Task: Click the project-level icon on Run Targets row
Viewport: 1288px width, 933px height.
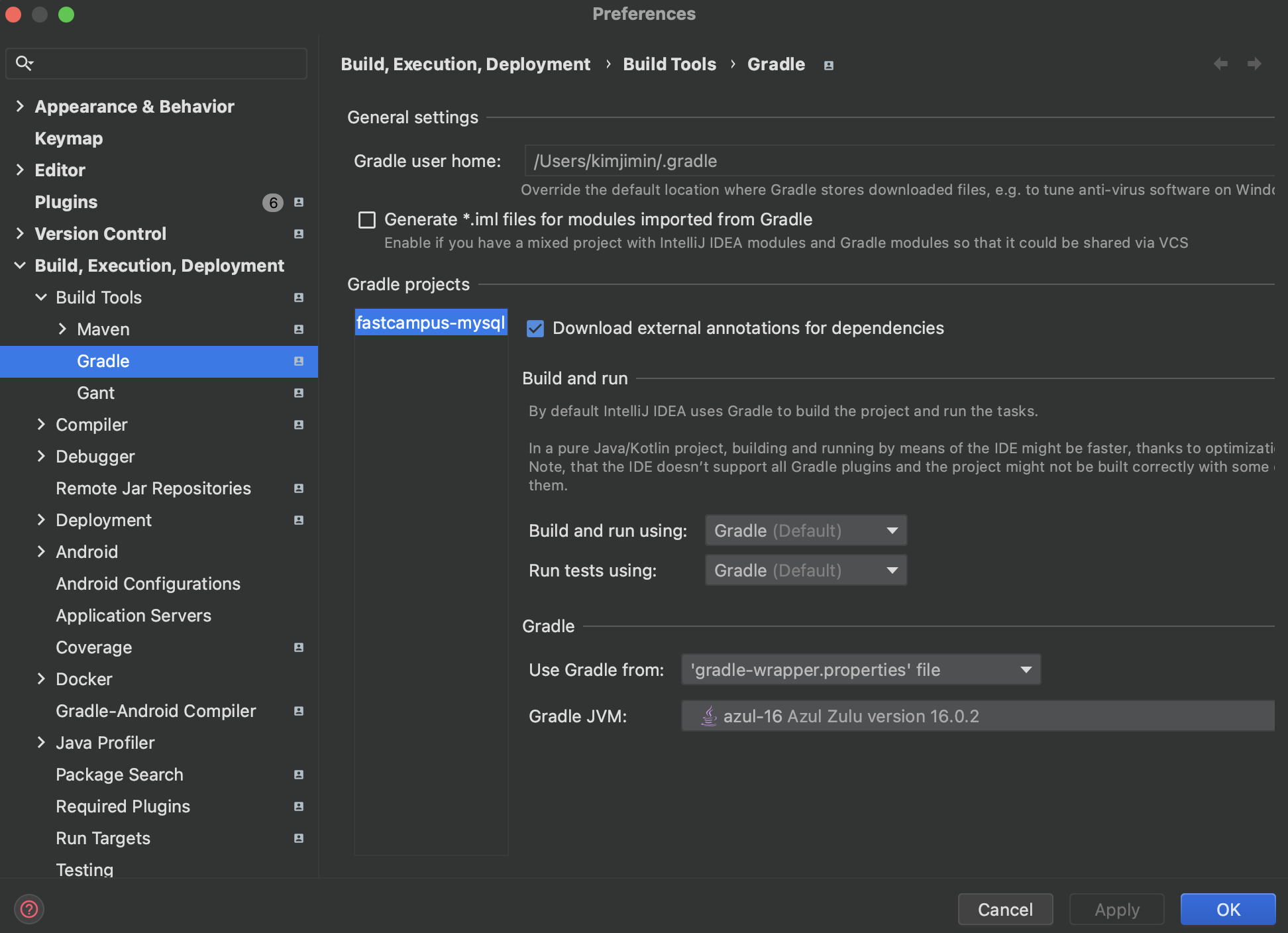Action: pyautogui.click(x=299, y=838)
